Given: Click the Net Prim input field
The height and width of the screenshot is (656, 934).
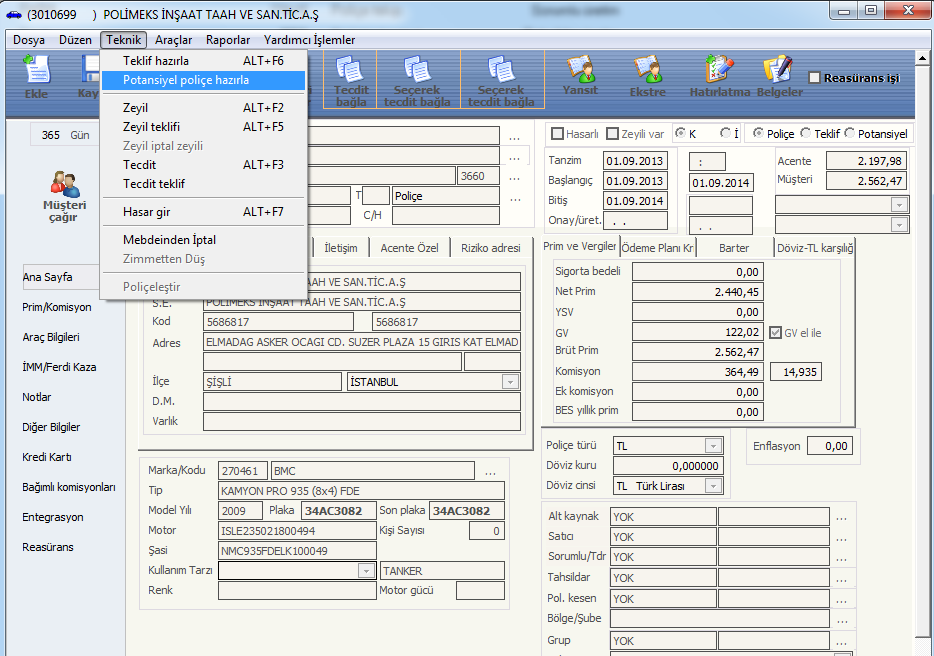Looking at the screenshot, I should pos(698,292).
